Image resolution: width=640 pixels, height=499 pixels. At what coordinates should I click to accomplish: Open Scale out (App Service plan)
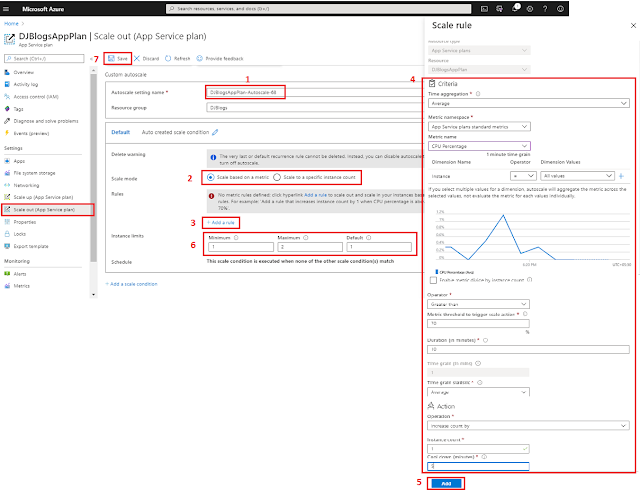[x=44, y=209]
